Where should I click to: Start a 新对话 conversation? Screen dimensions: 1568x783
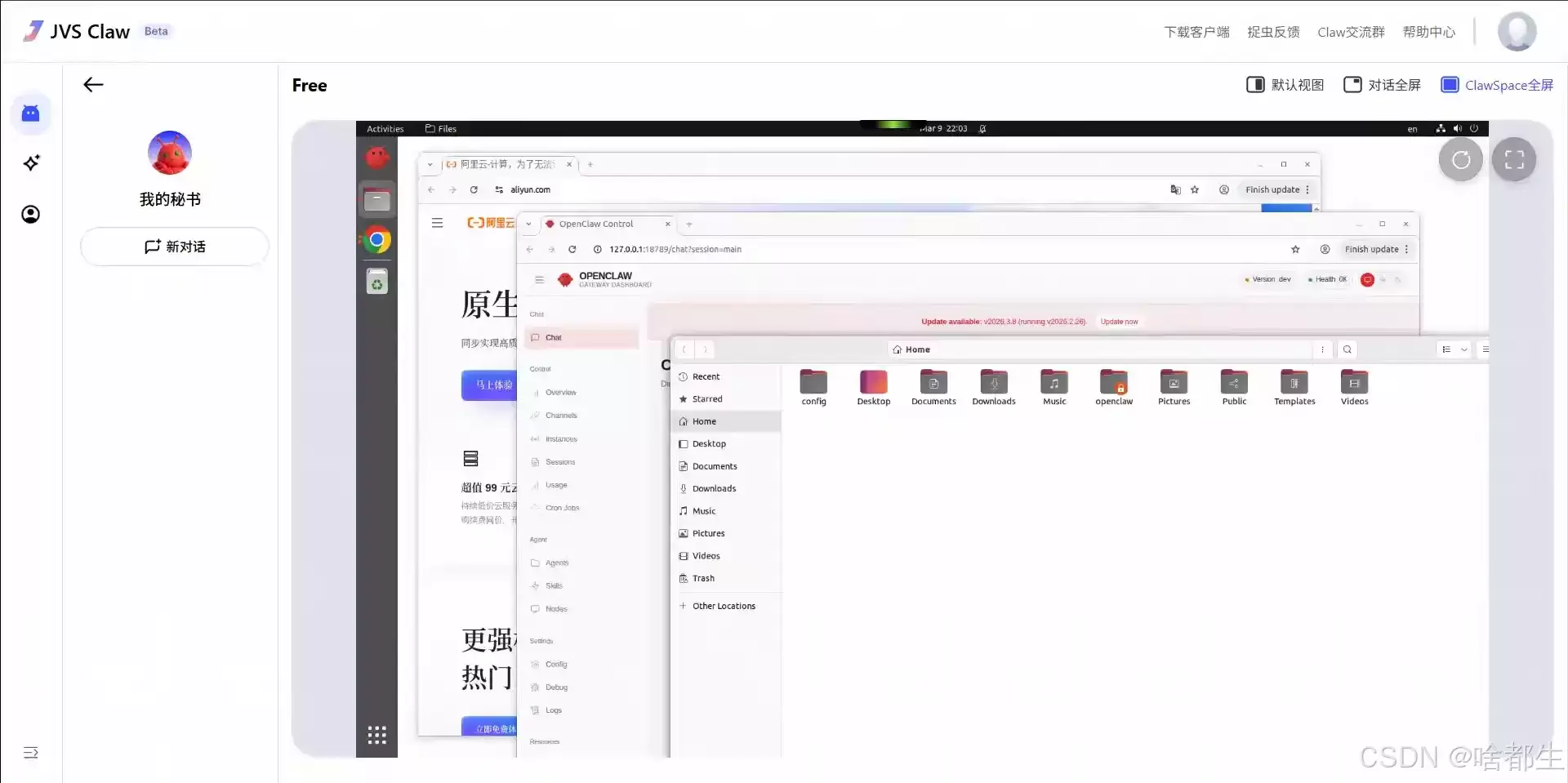(174, 246)
